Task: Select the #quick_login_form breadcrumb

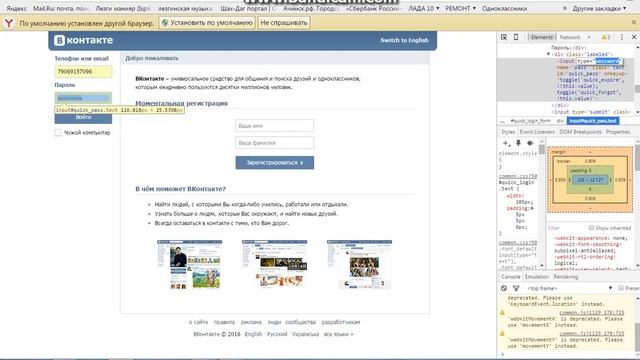Action: [530, 121]
